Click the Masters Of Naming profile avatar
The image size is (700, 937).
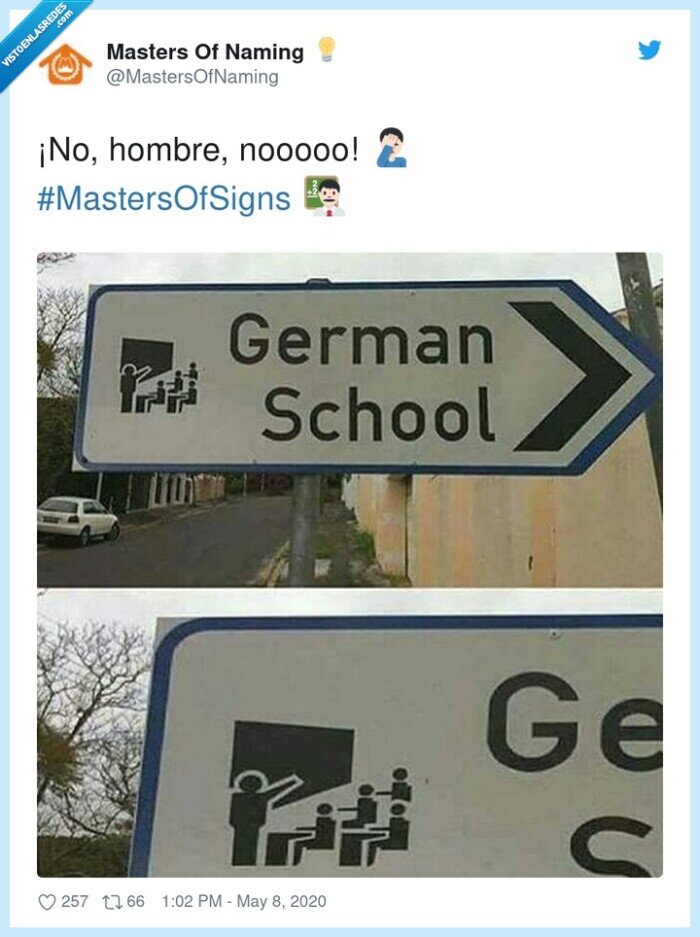[x=65, y=63]
